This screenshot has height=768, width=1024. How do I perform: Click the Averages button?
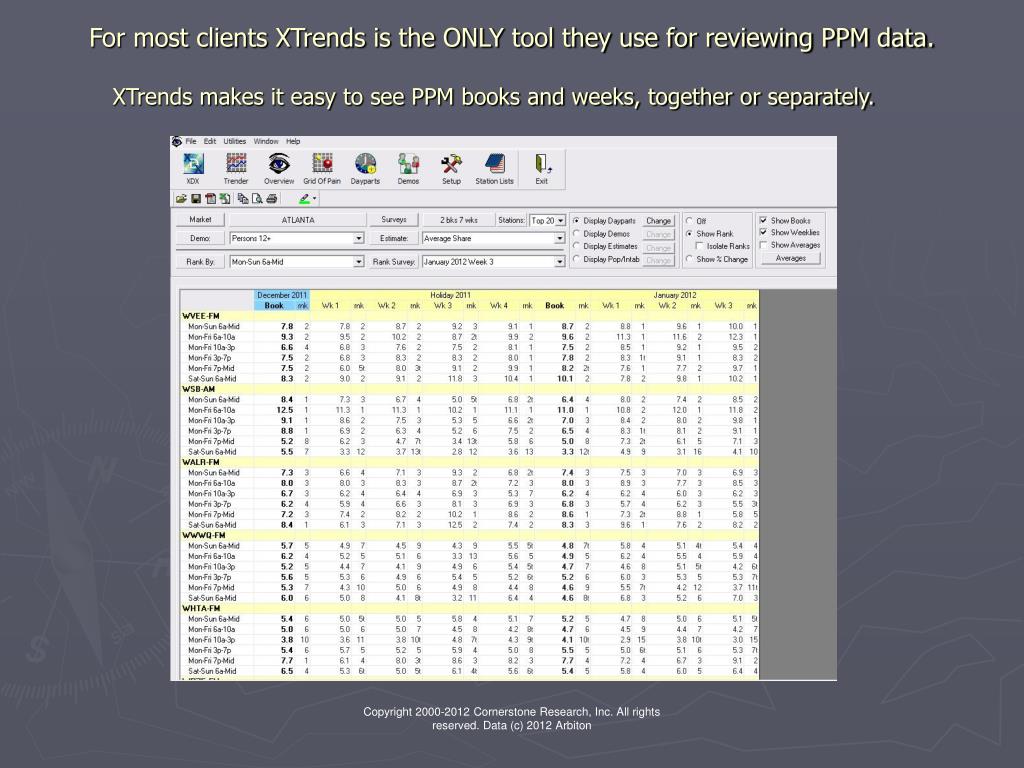[x=791, y=258]
